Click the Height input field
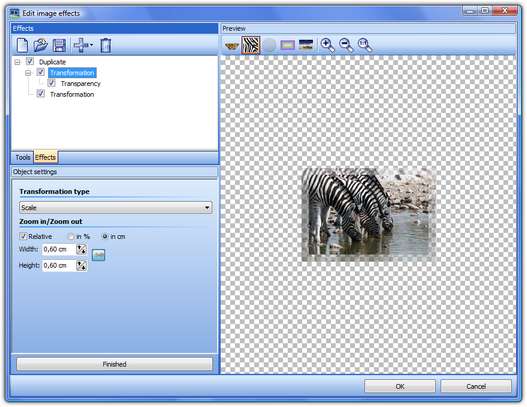 tap(59, 266)
